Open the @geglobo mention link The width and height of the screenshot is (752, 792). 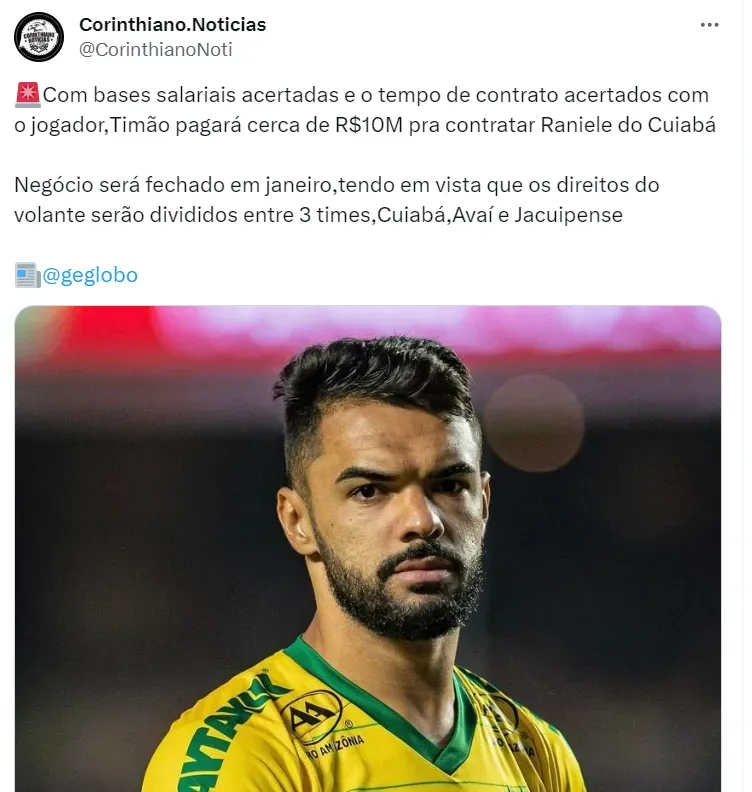click(90, 275)
